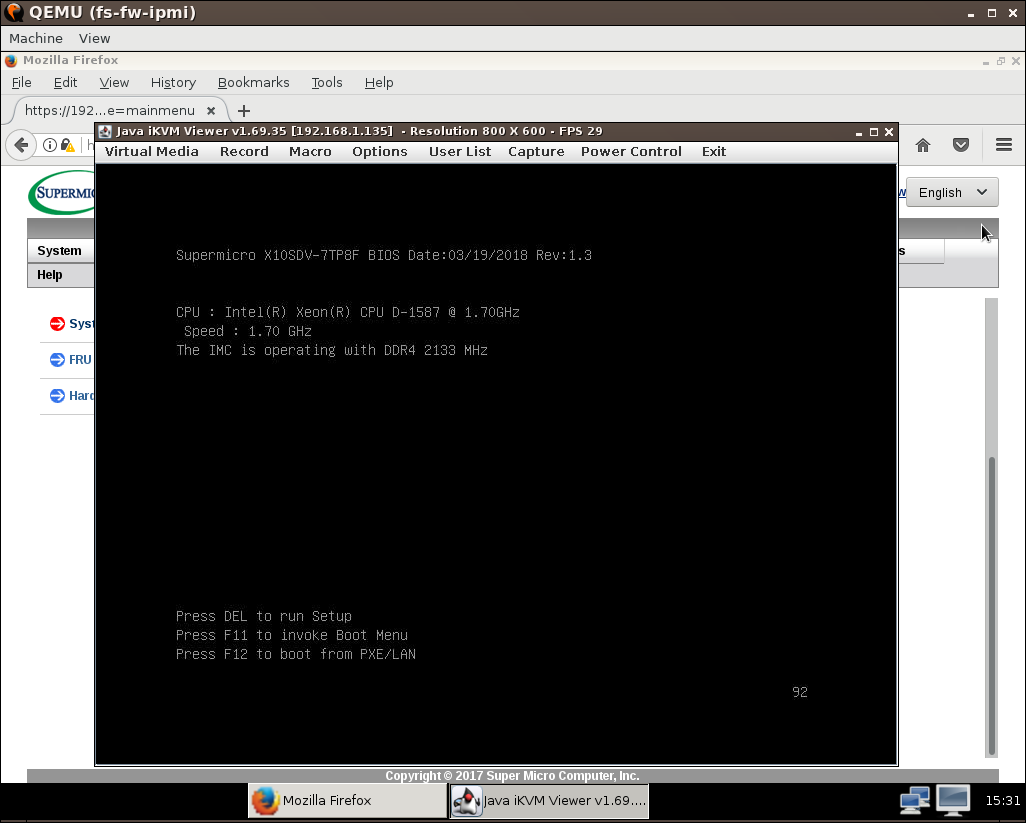This screenshot has height=823, width=1026.
Task: Open the Virtual Media menu in iKVM
Action: (152, 152)
